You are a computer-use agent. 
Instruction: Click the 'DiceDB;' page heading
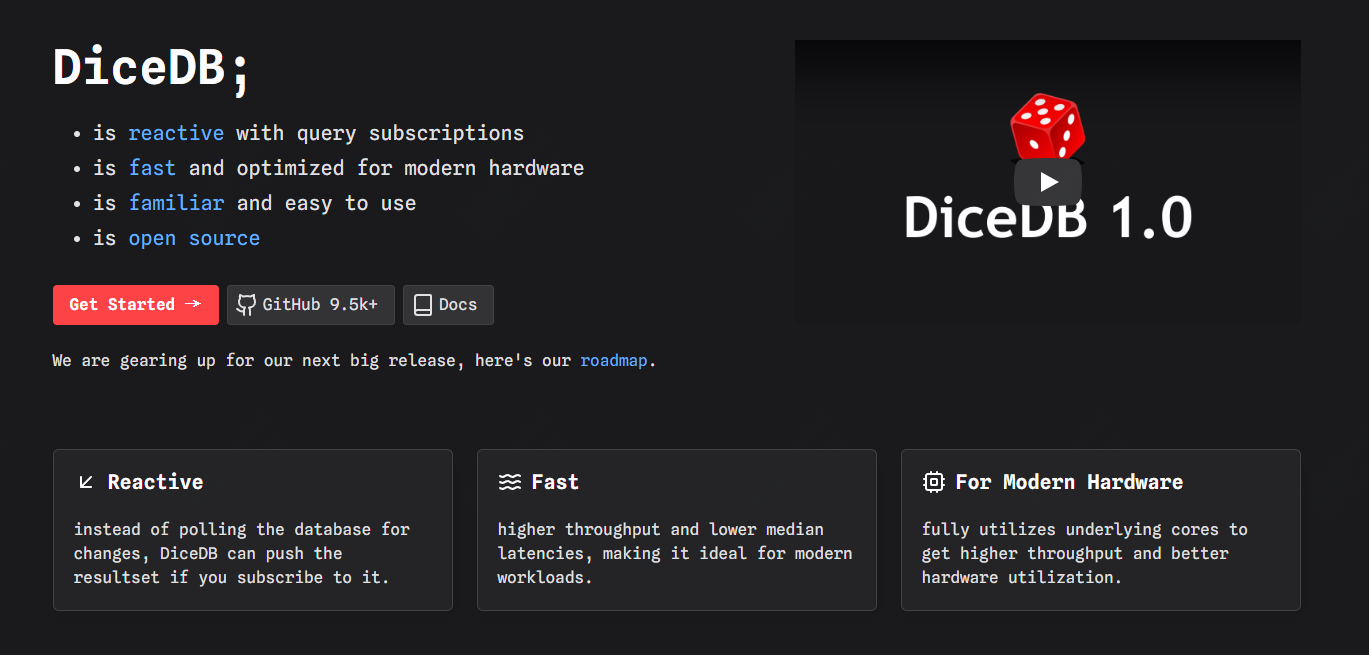(153, 68)
